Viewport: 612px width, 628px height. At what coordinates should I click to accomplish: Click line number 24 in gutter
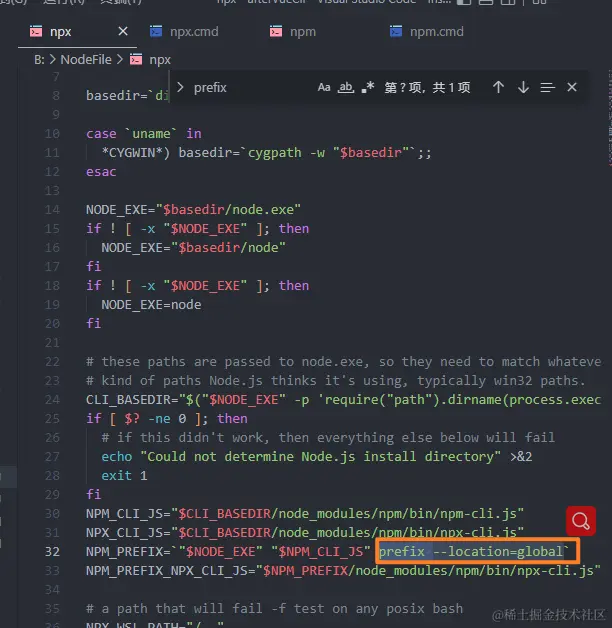pos(52,400)
